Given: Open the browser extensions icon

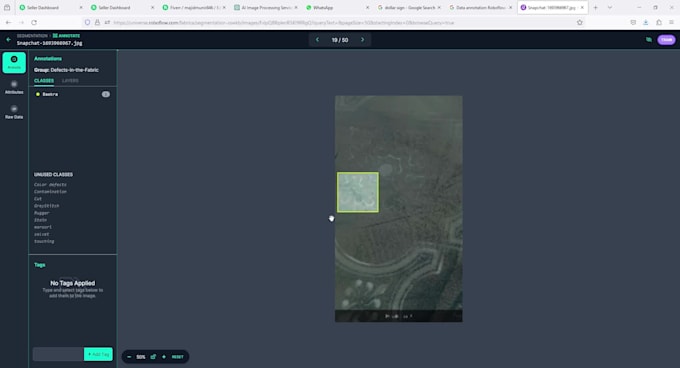Looking at the screenshot, I should point(659,23).
